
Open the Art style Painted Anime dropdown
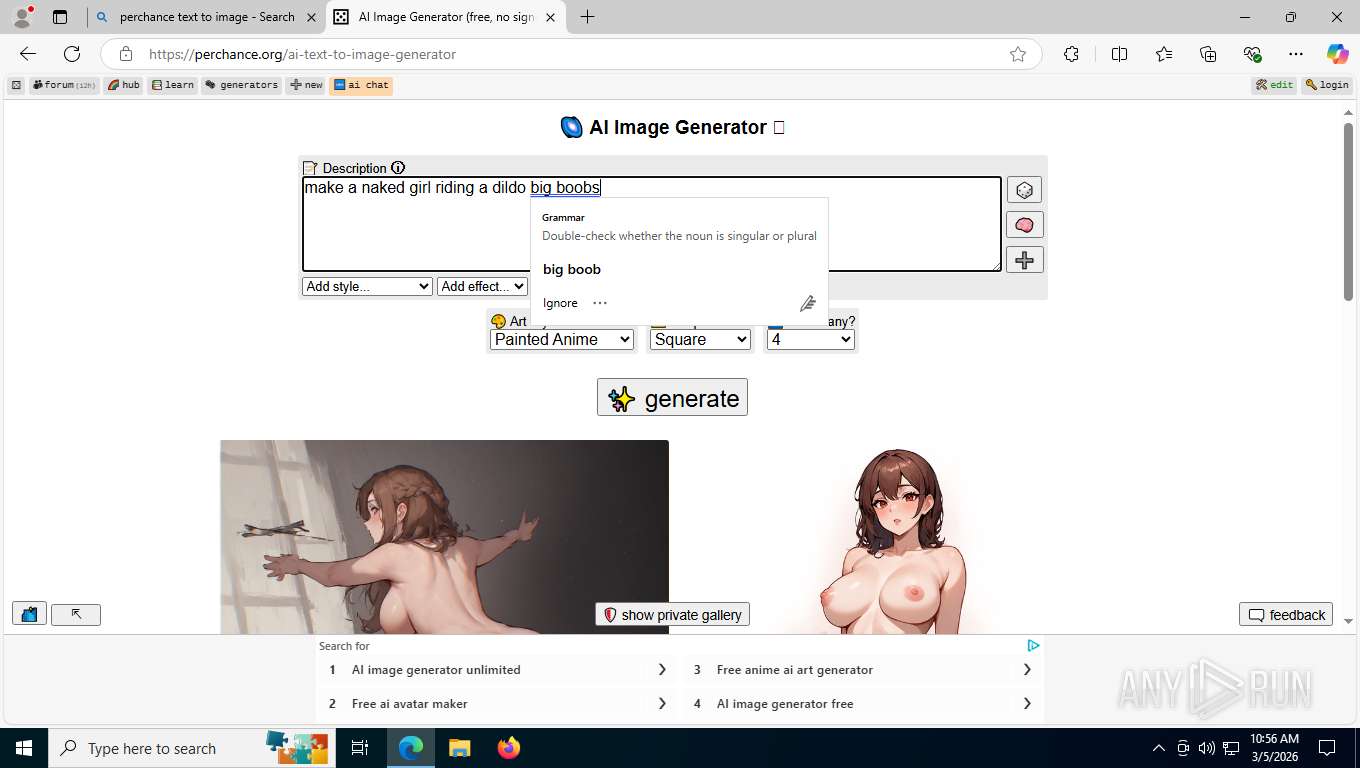(x=562, y=339)
